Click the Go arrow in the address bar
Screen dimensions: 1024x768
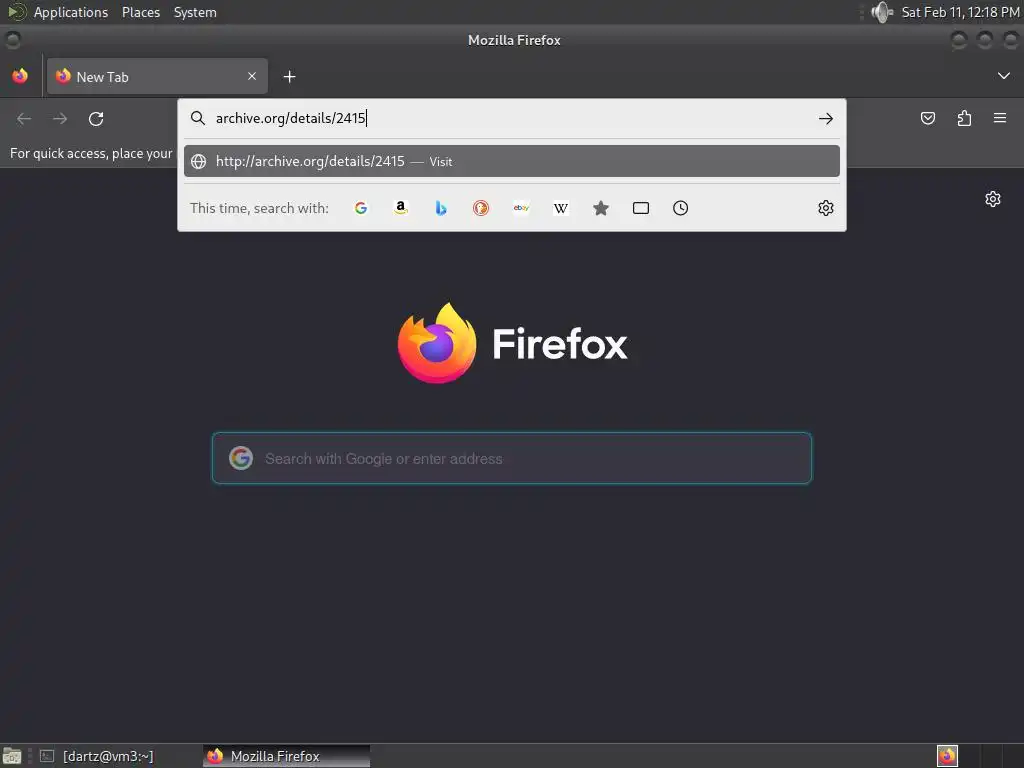click(x=825, y=118)
